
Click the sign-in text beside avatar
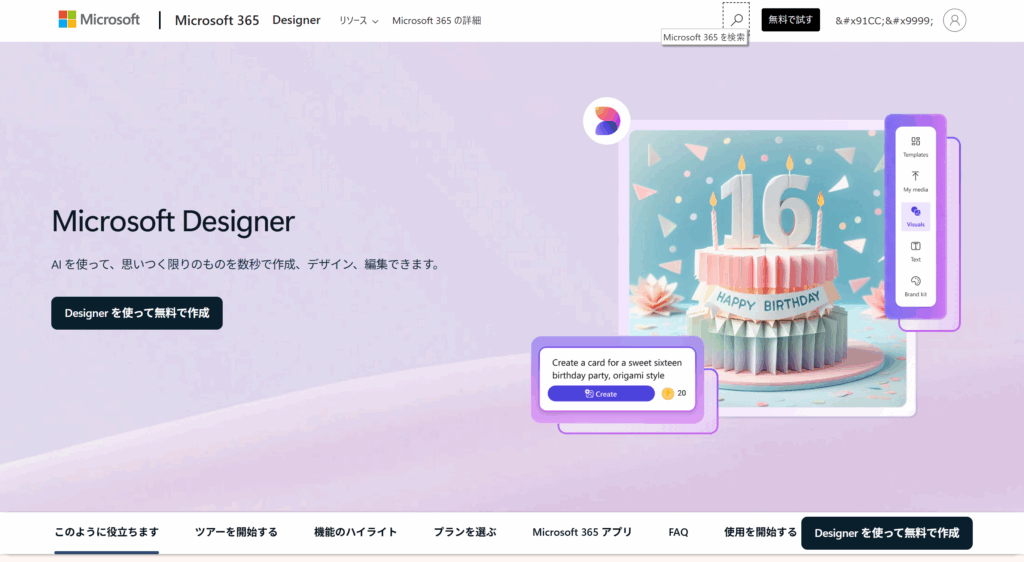pos(884,21)
